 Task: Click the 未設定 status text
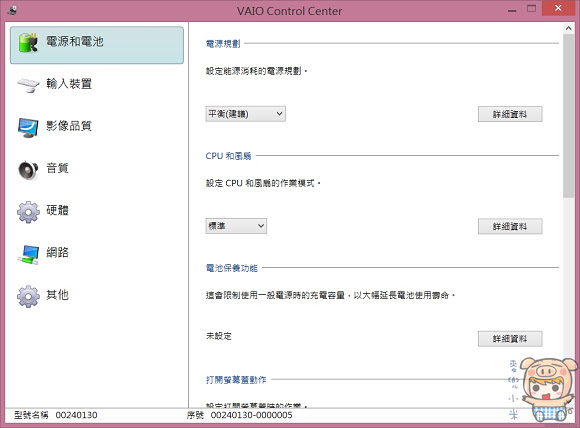click(x=219, y=336)
